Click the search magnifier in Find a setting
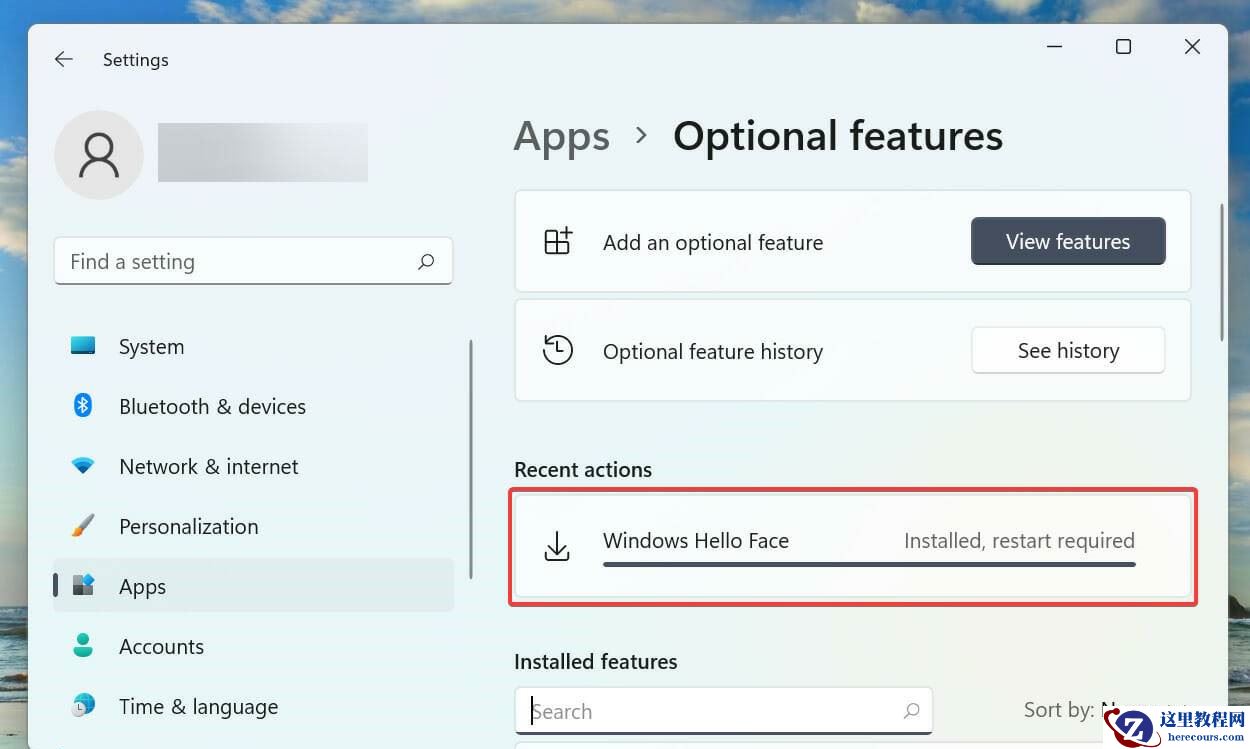The height and width of the screenshot is (749, 1250). point(426,262)
